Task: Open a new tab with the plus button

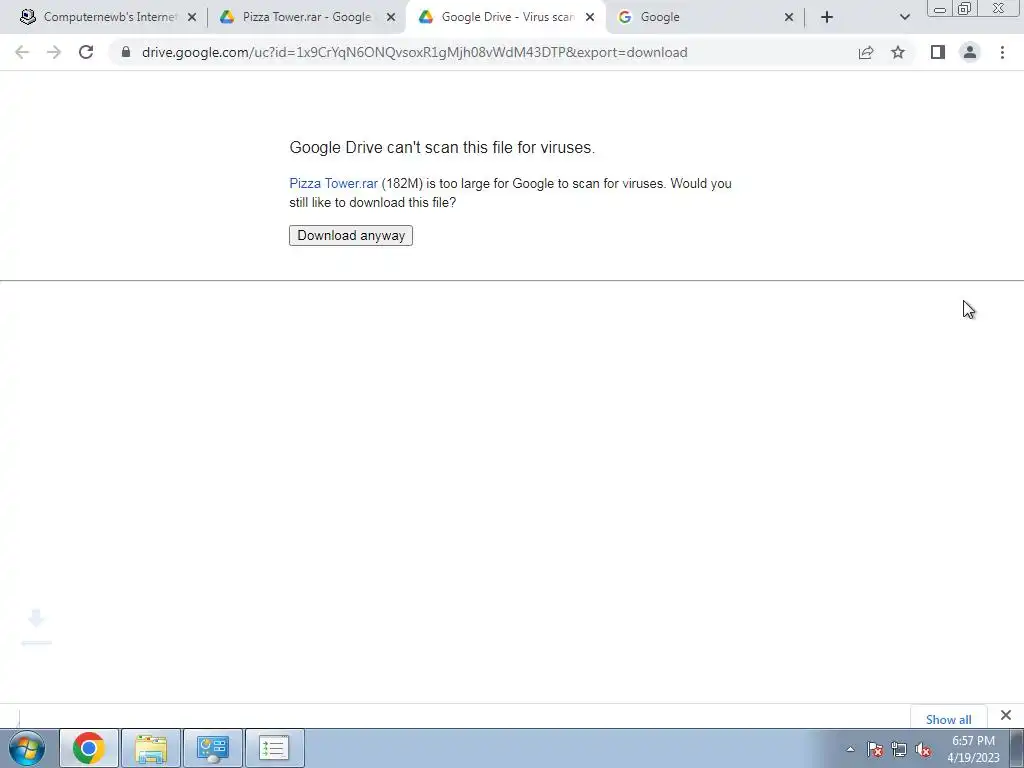Action: click(827, 17)
